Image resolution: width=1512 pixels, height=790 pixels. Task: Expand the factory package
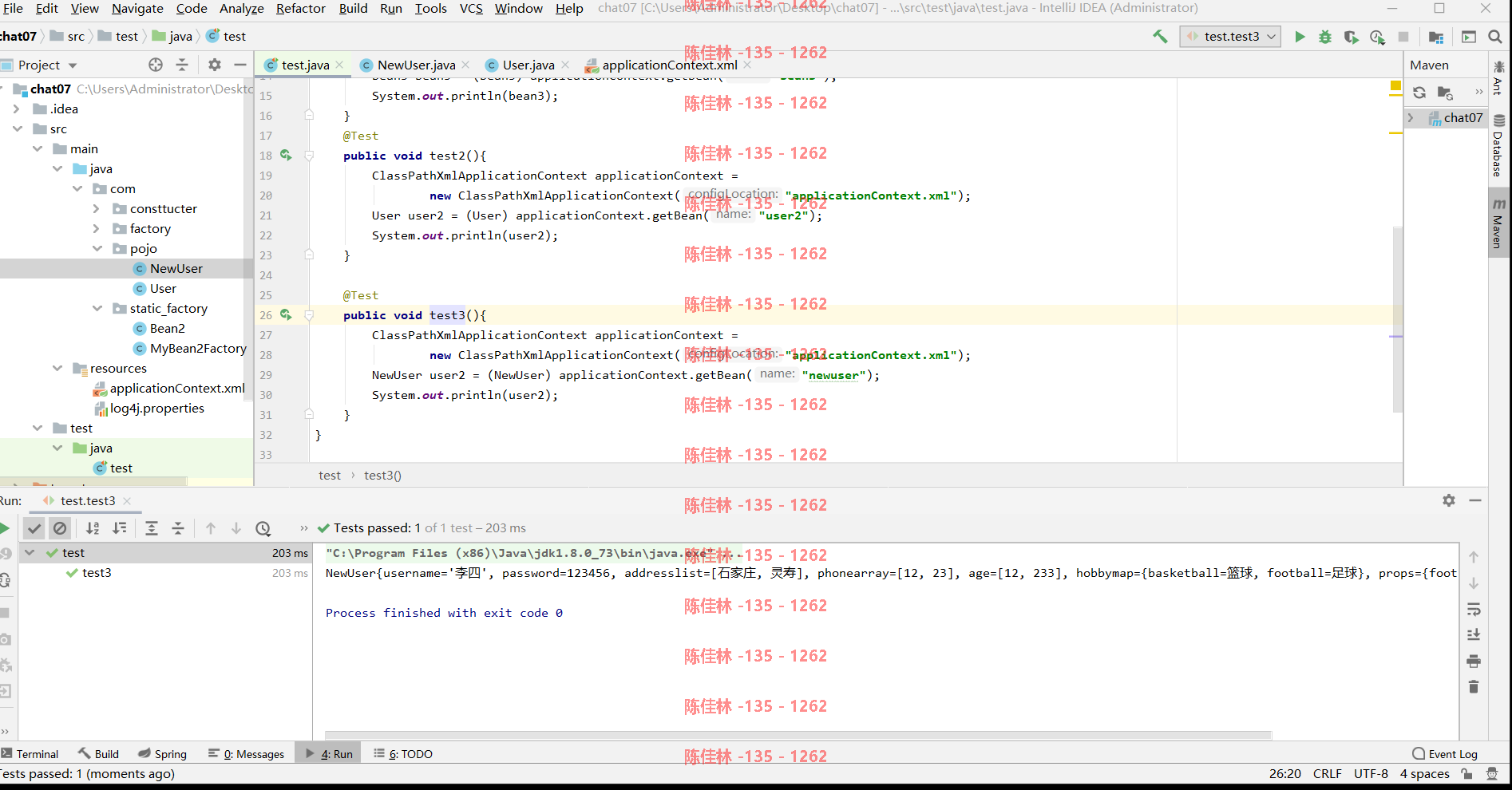point(97,229)
